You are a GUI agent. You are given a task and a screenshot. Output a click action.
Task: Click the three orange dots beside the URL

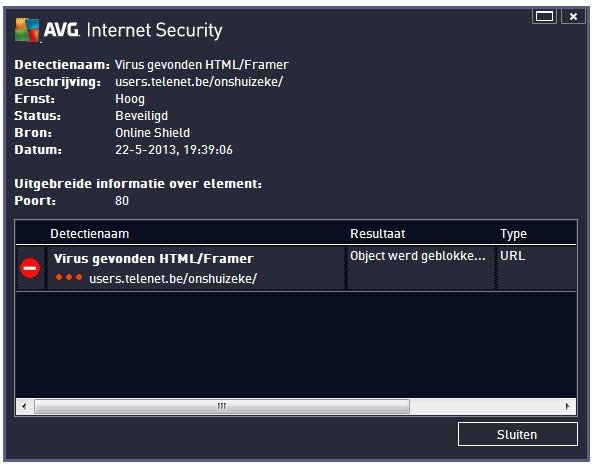pos(69,277)
